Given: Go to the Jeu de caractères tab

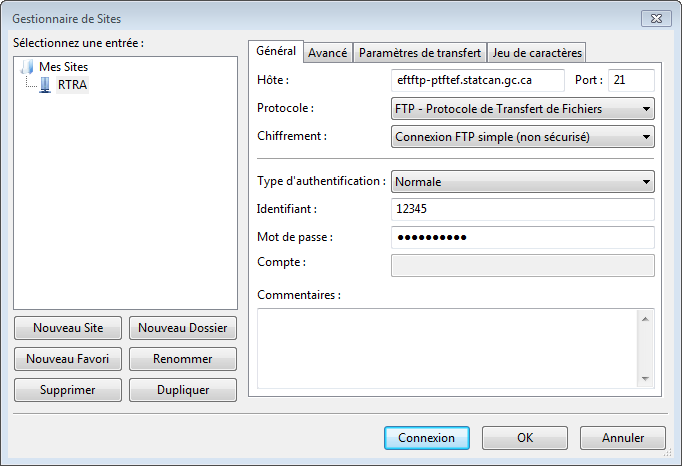Looking at the screenshot, I should [x=536, y=53].
